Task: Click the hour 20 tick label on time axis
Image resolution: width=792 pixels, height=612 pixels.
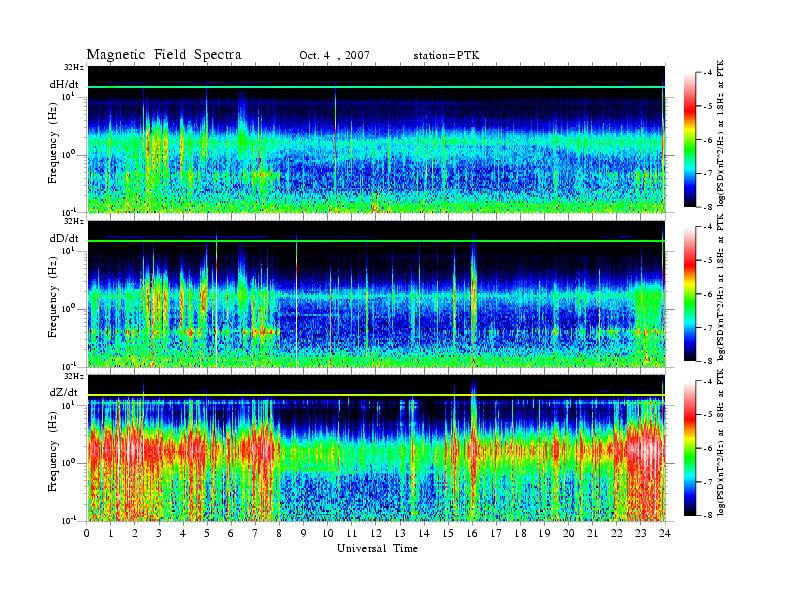Action: [x=569, y=533]
